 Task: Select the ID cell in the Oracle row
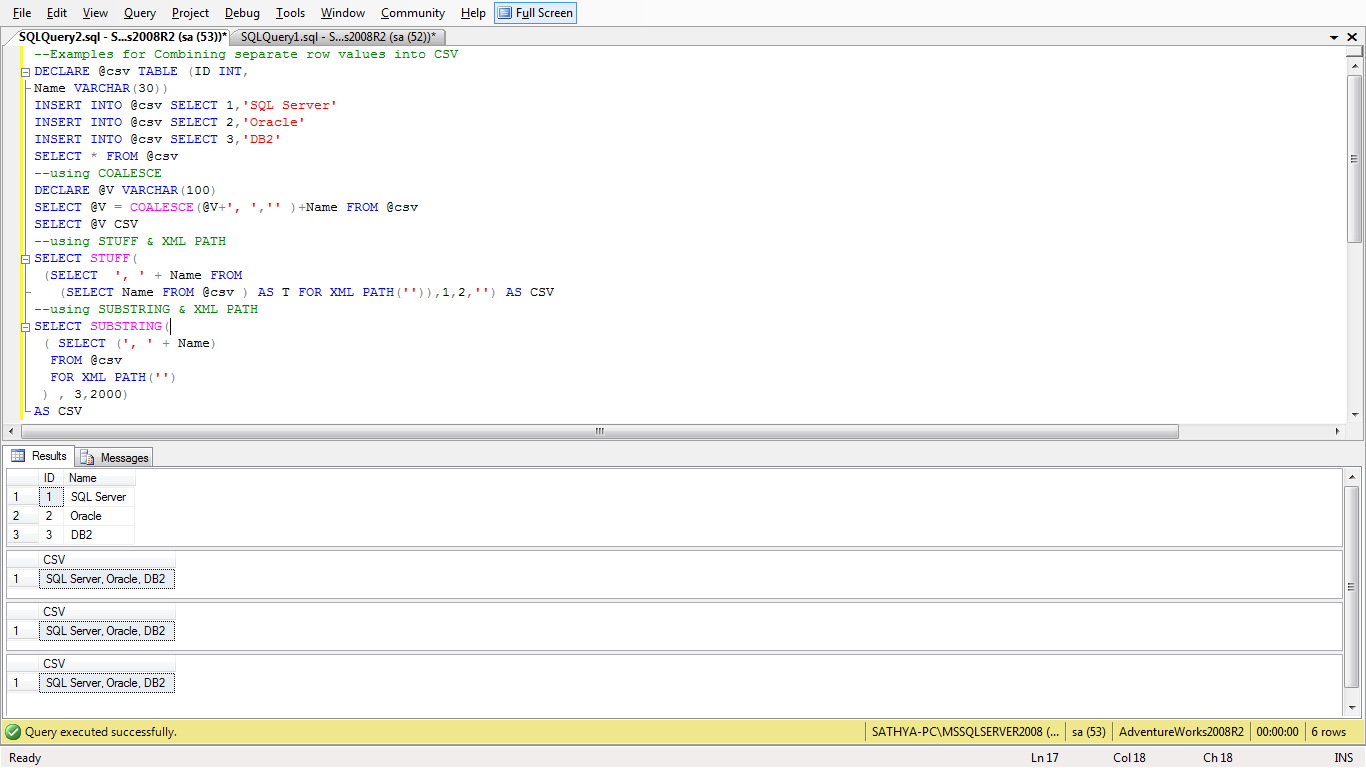[50, 516]
